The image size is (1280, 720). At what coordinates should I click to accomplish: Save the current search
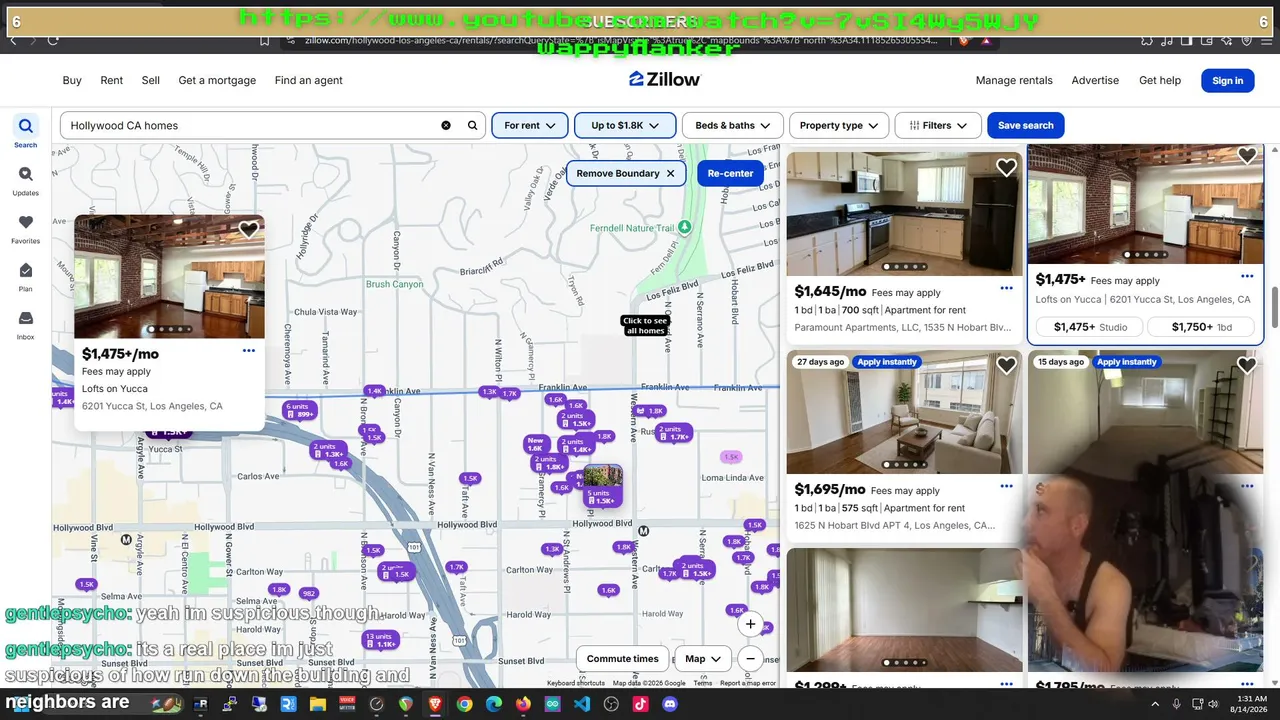tap(1025, 125)
